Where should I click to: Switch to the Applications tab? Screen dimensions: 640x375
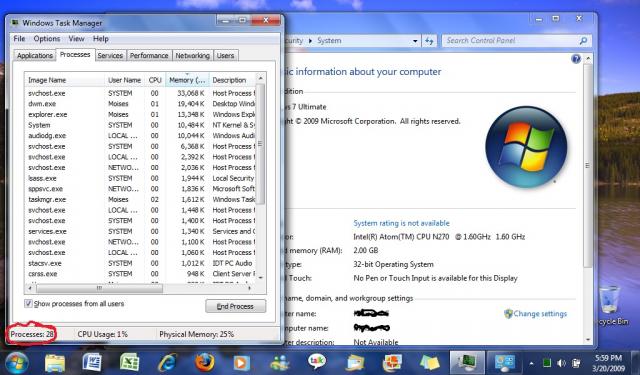pyautogui.click(x=35, y=55)
